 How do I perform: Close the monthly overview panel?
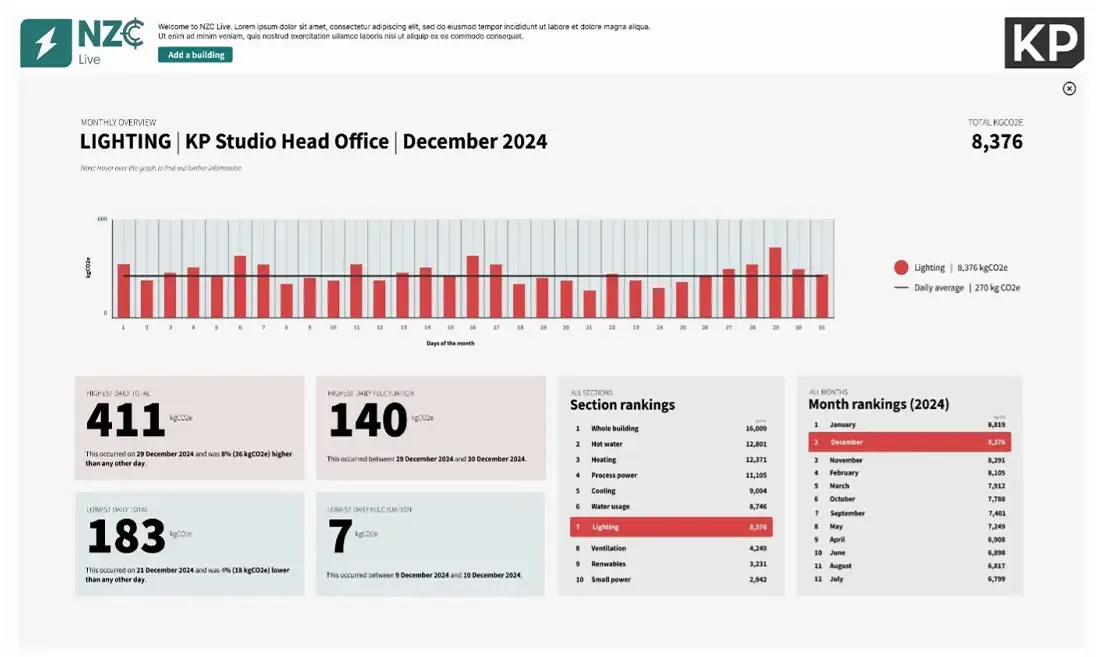(1069, 89)
